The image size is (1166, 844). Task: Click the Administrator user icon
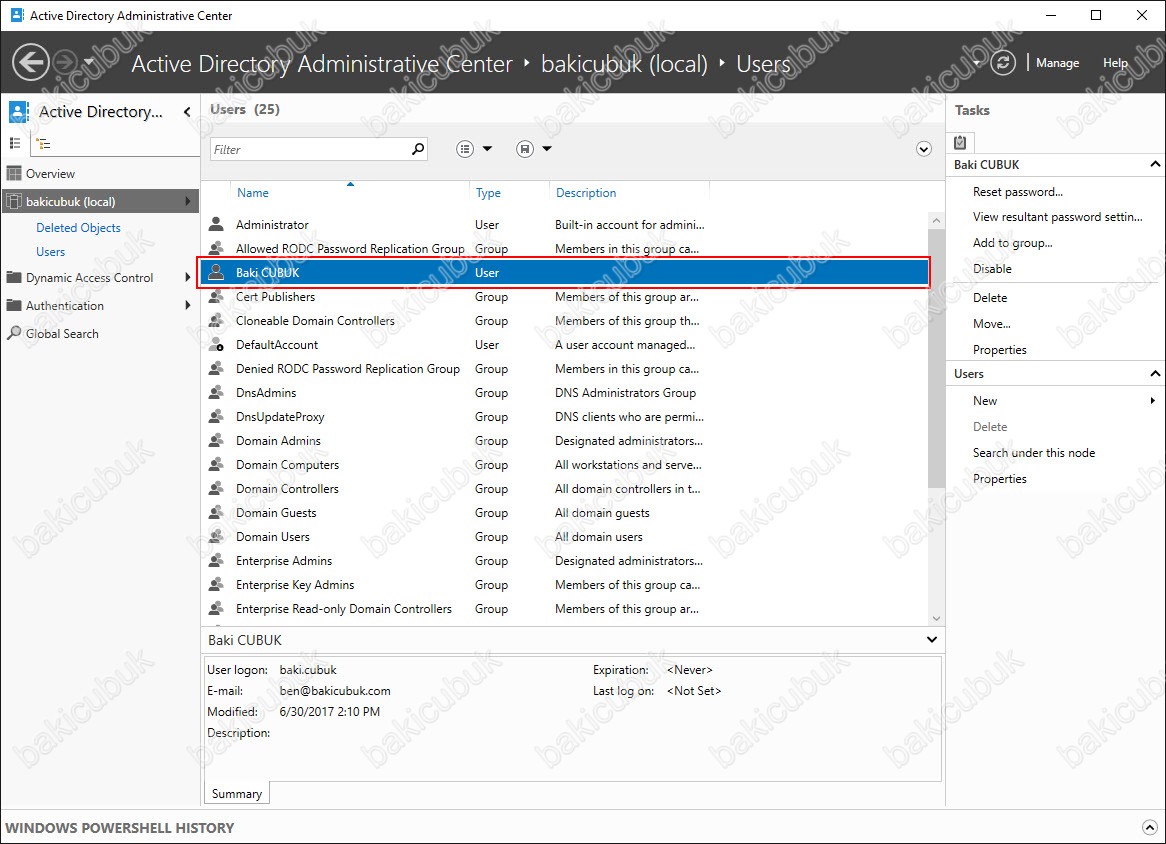pos(216,224)
